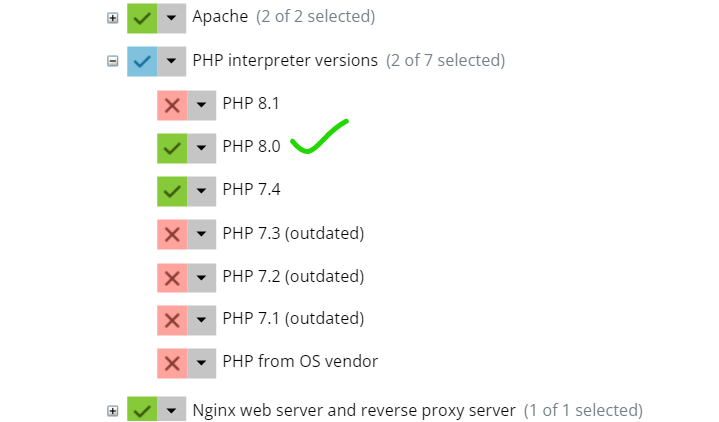Viewport: 719px width, 422px height.
Task: Collapse the PHP interpreter versions node
Action: pos(112,61)
